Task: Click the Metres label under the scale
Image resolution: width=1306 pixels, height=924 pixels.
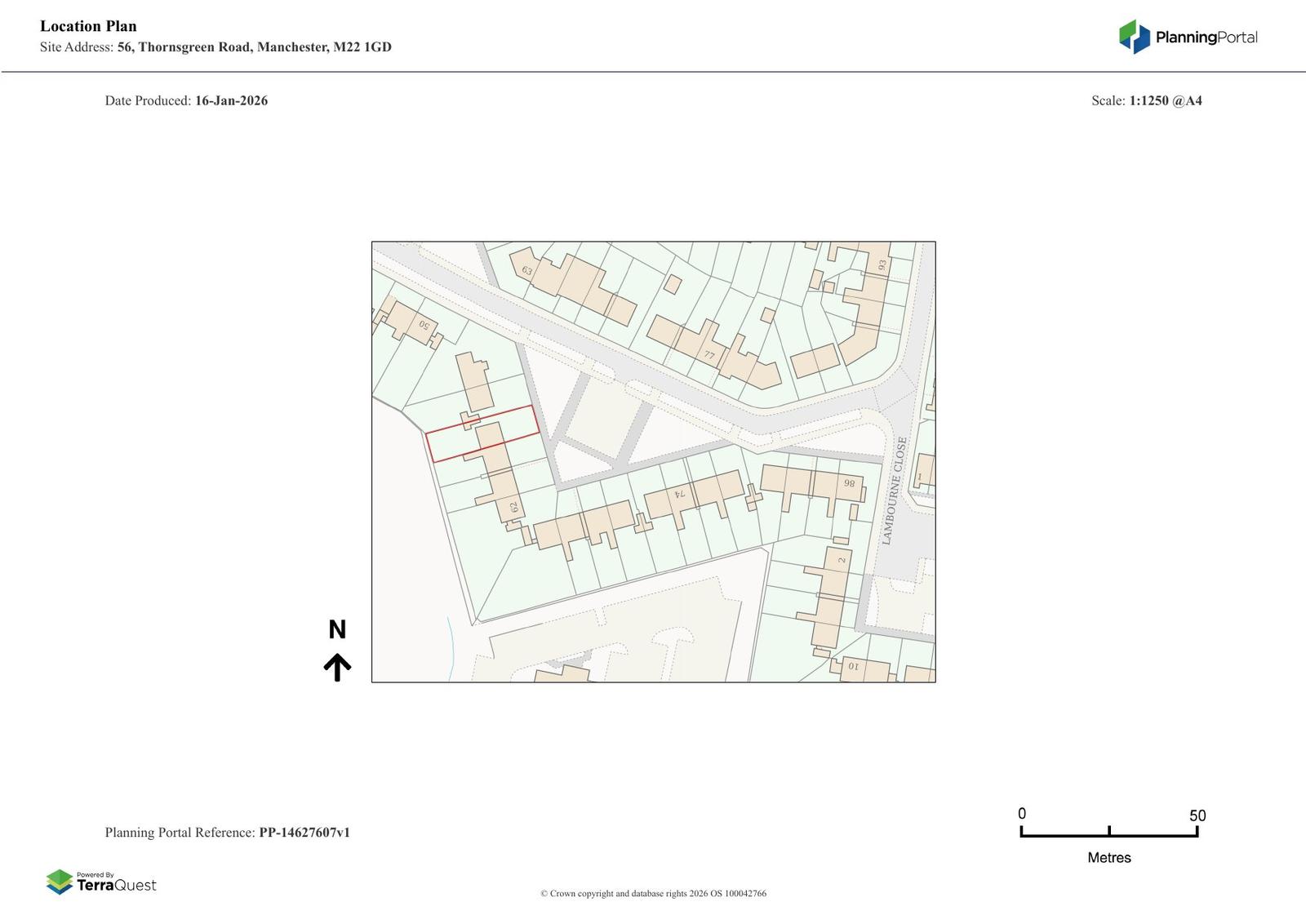Action: [x=1108, y=857]
